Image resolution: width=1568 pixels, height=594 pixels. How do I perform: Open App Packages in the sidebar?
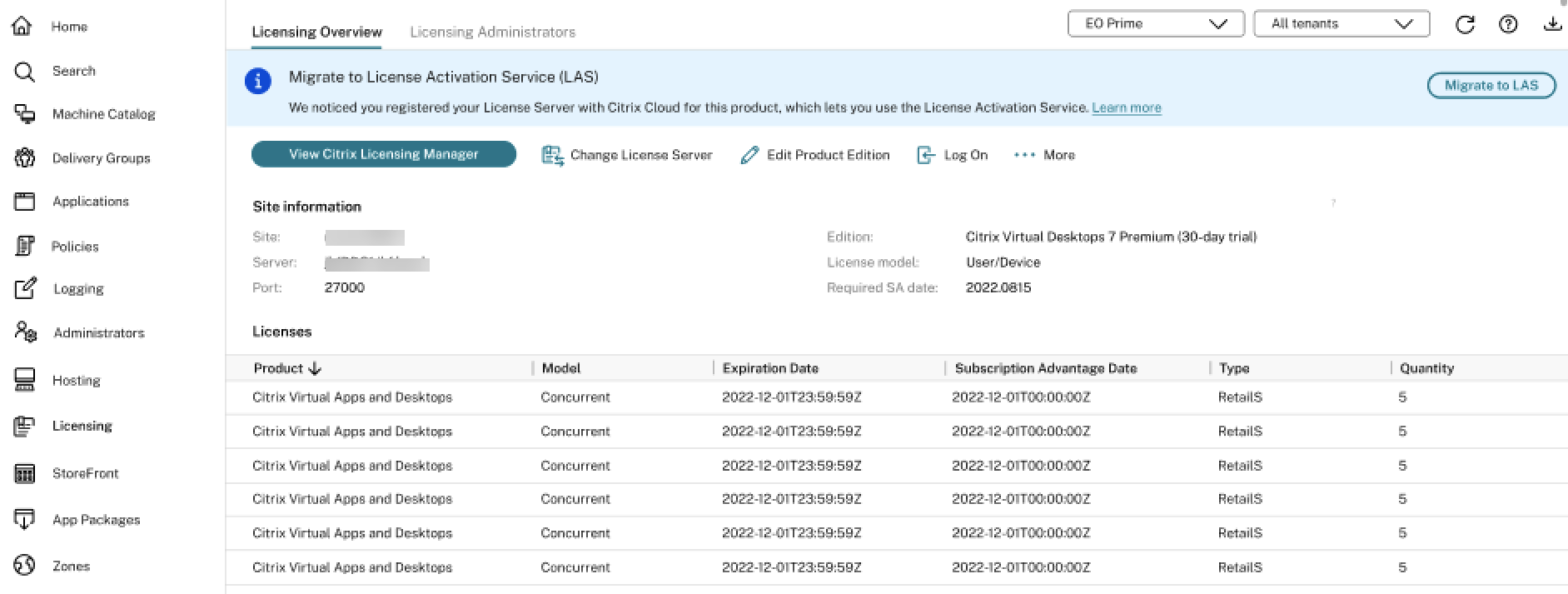point(96,520)
